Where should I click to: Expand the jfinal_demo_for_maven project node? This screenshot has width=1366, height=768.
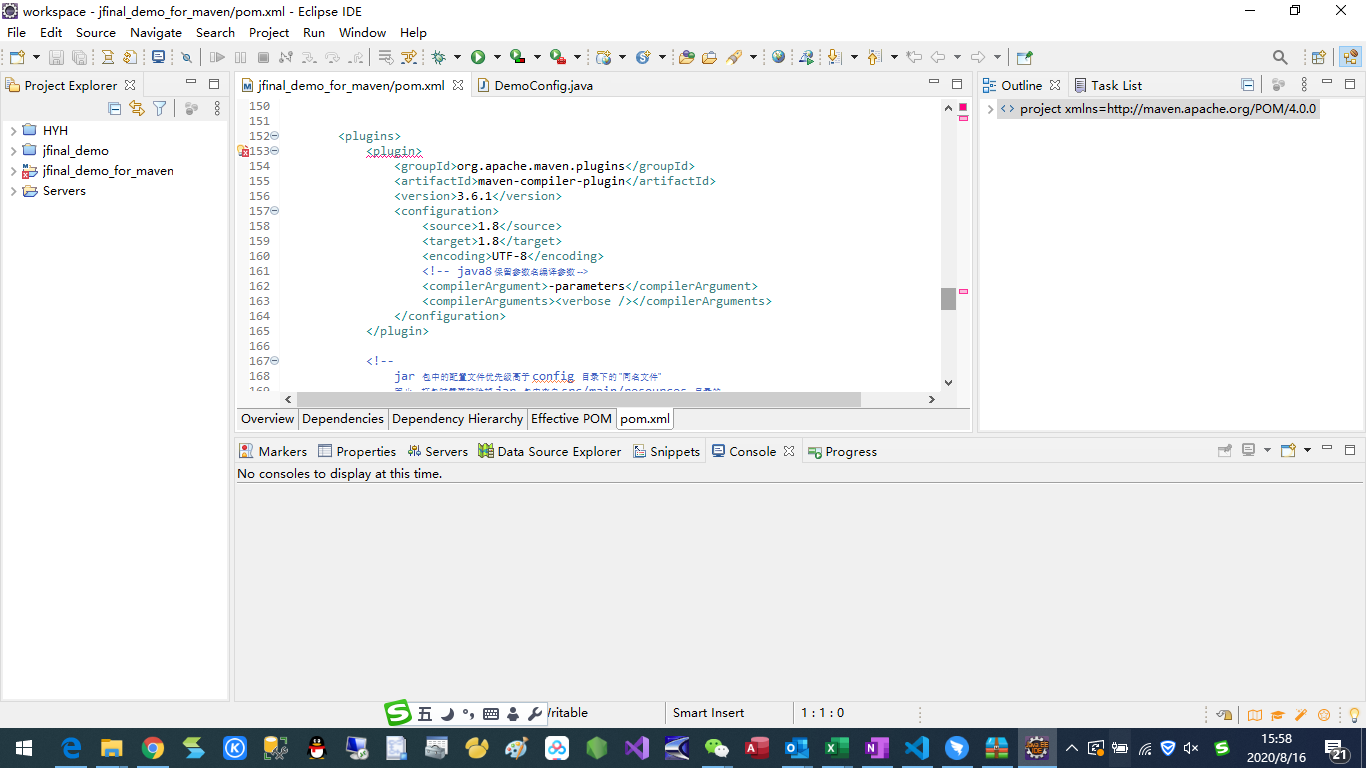coord(13,171)
